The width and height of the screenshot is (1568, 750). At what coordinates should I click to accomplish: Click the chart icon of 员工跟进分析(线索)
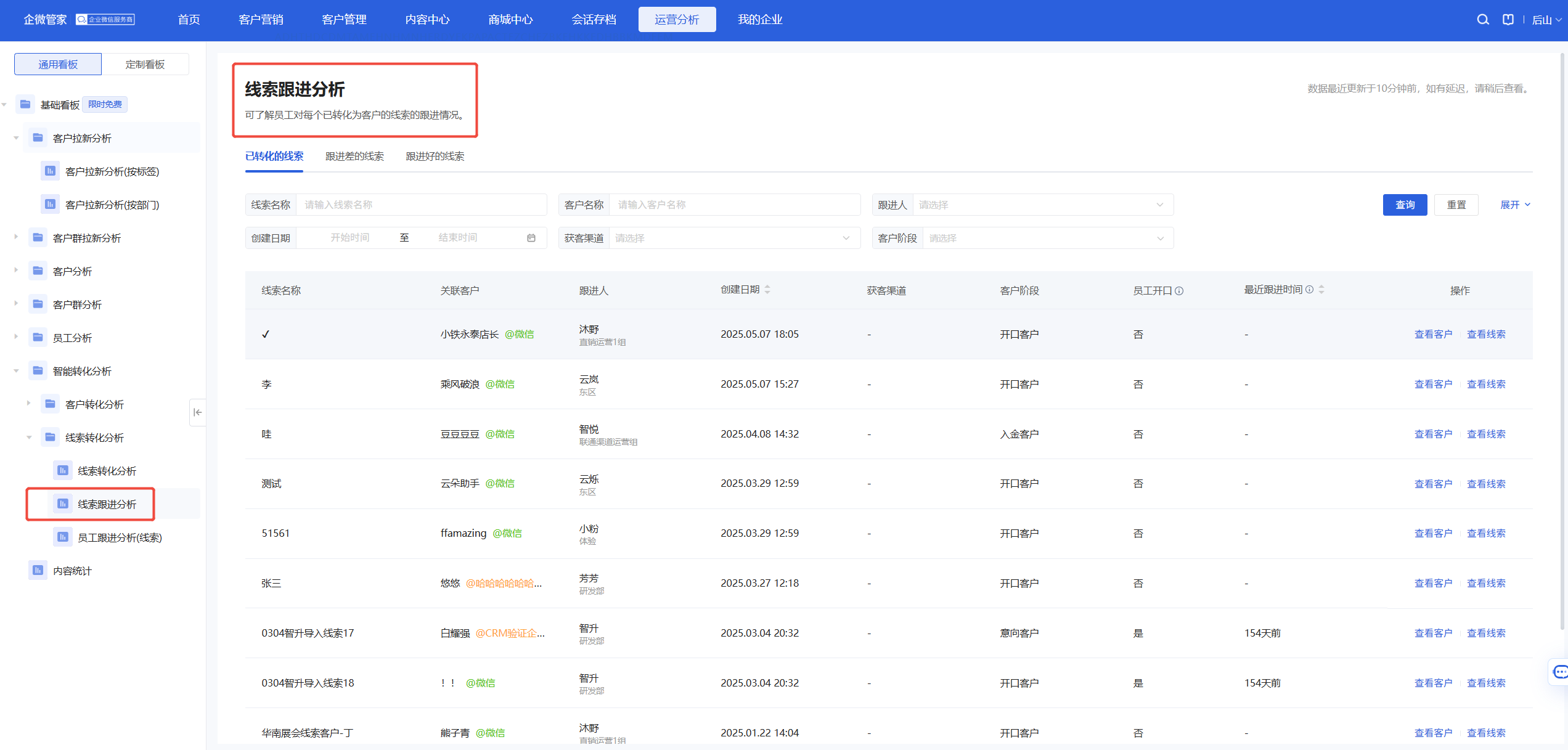pyautogui.click(x=62, y=537)
